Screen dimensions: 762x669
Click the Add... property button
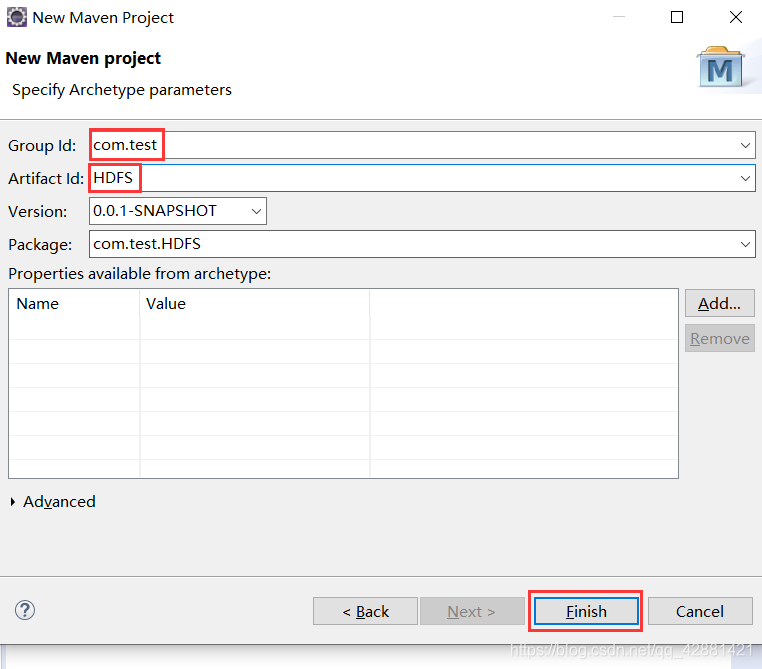pyautogui.click(x=720, y=304)
